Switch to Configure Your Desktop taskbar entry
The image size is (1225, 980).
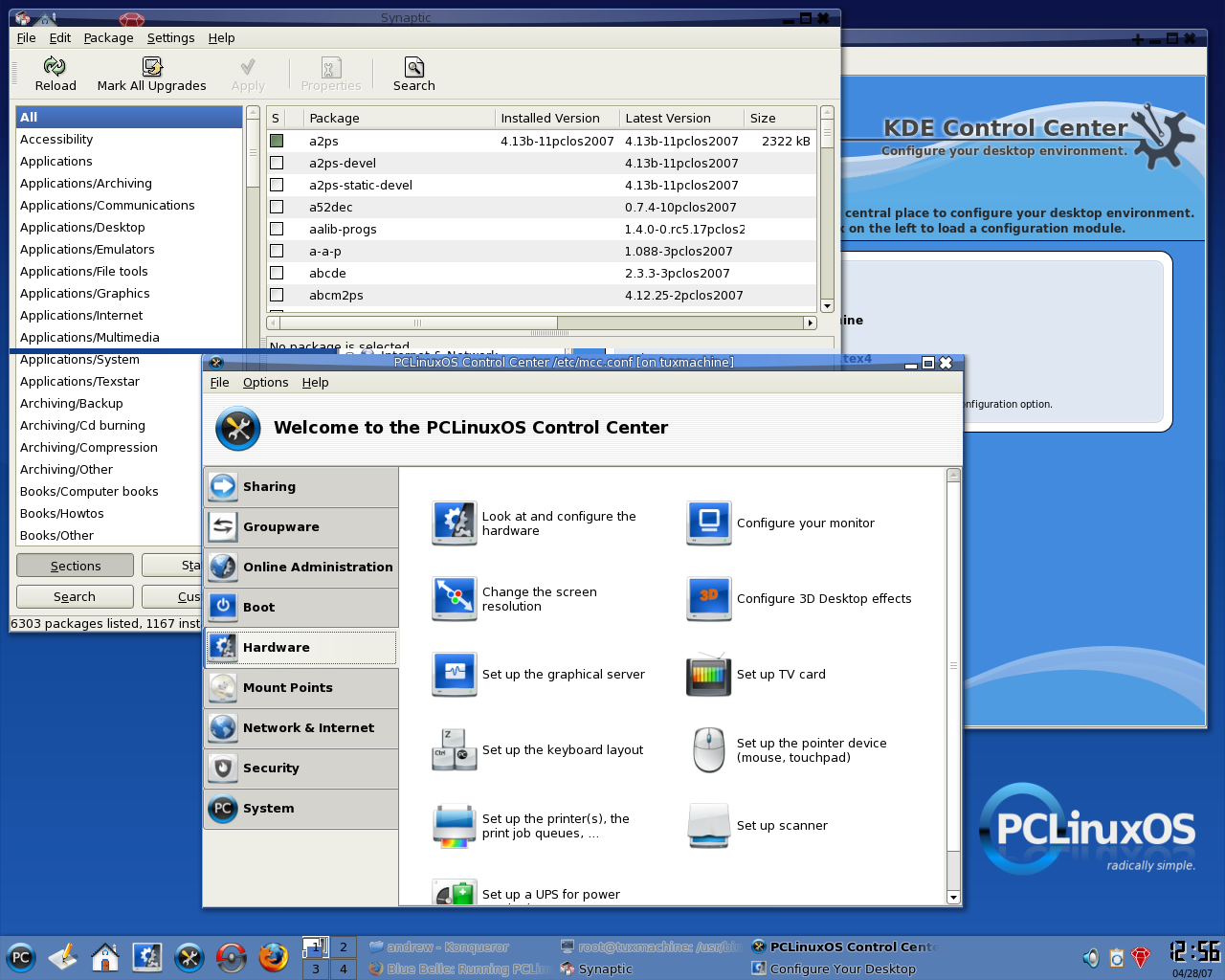(842, 969)
